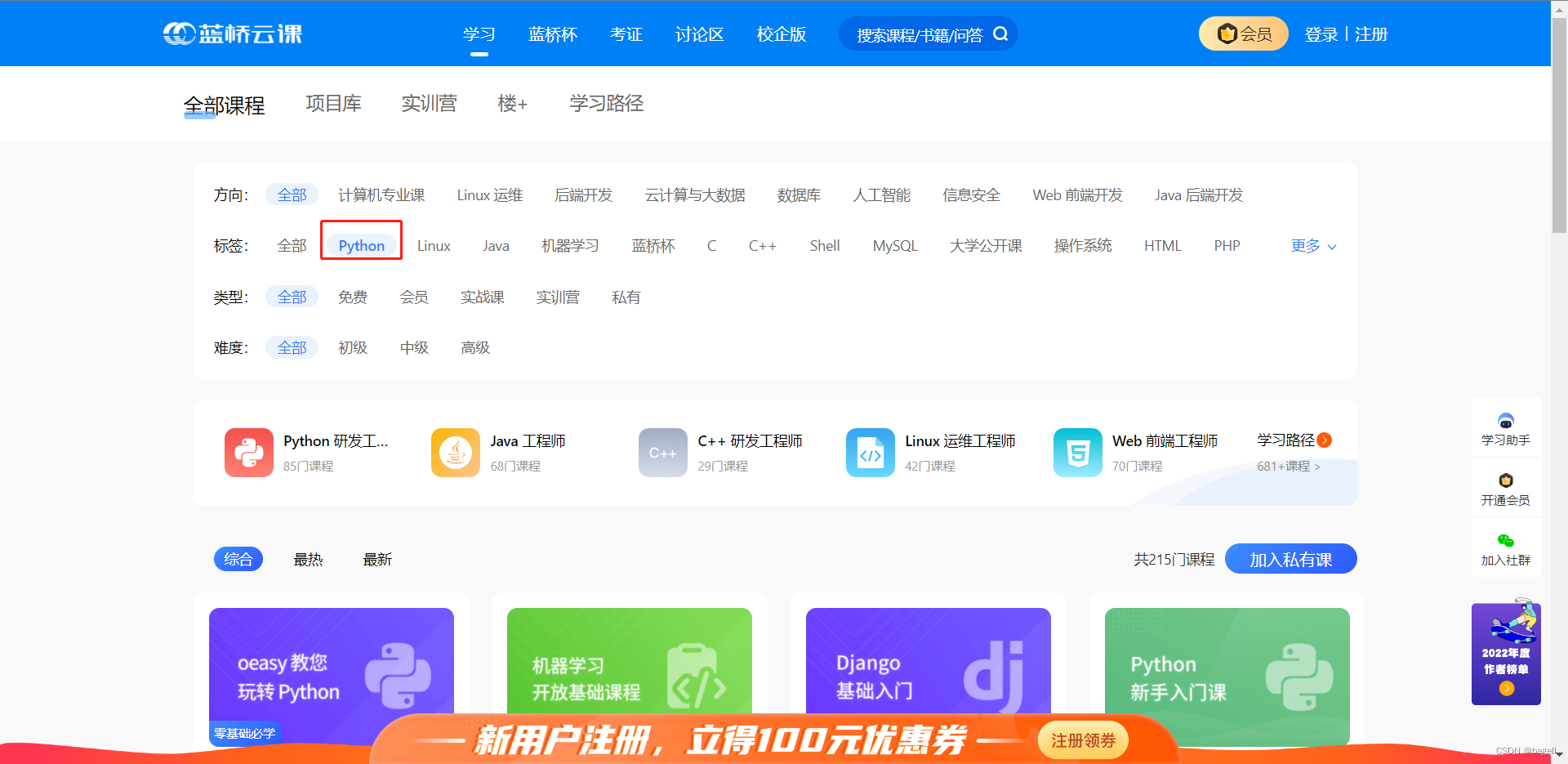Image resolution: width=1568 pixels, height=764 pixels.
Task: Click the page vertical scrollbar
Action: click(1559, 125)
